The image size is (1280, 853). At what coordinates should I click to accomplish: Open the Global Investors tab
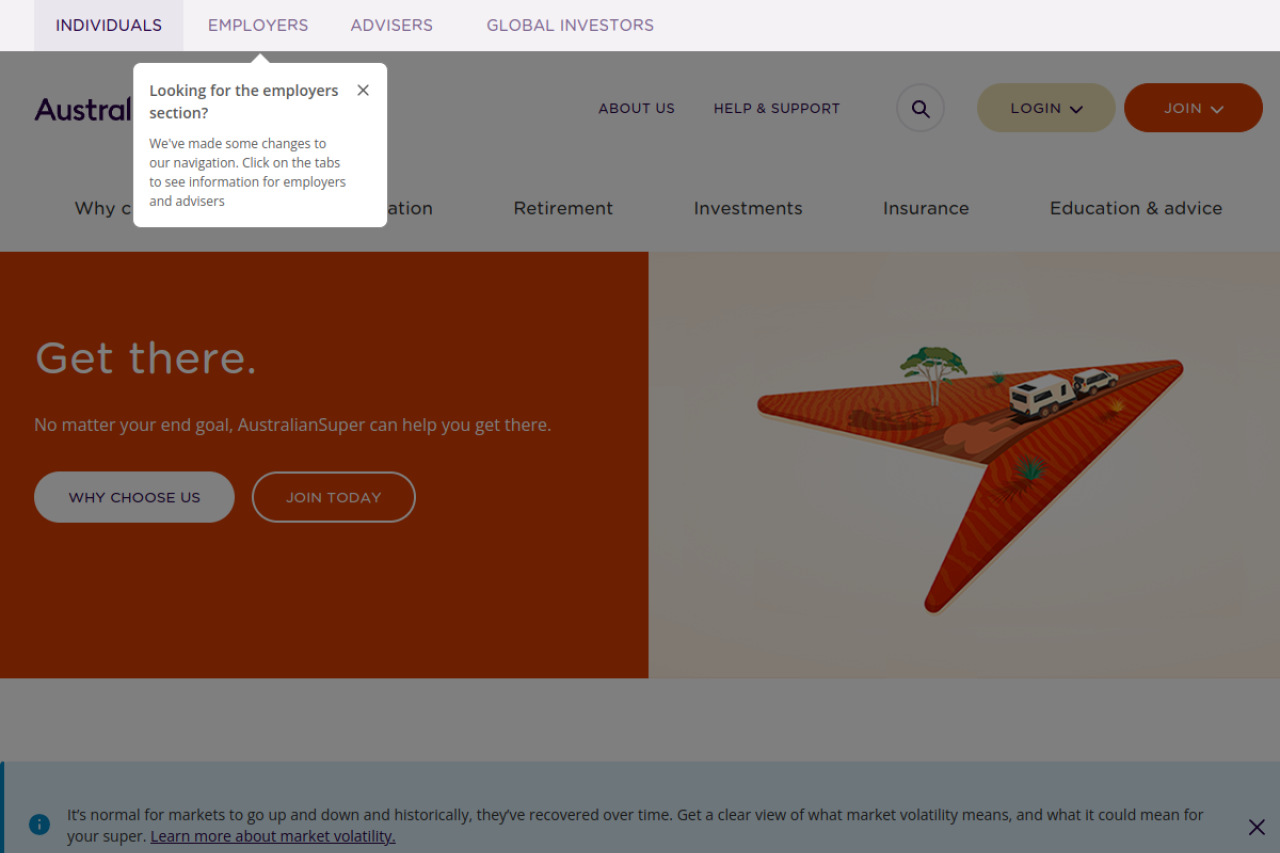(x=570, y=25)
